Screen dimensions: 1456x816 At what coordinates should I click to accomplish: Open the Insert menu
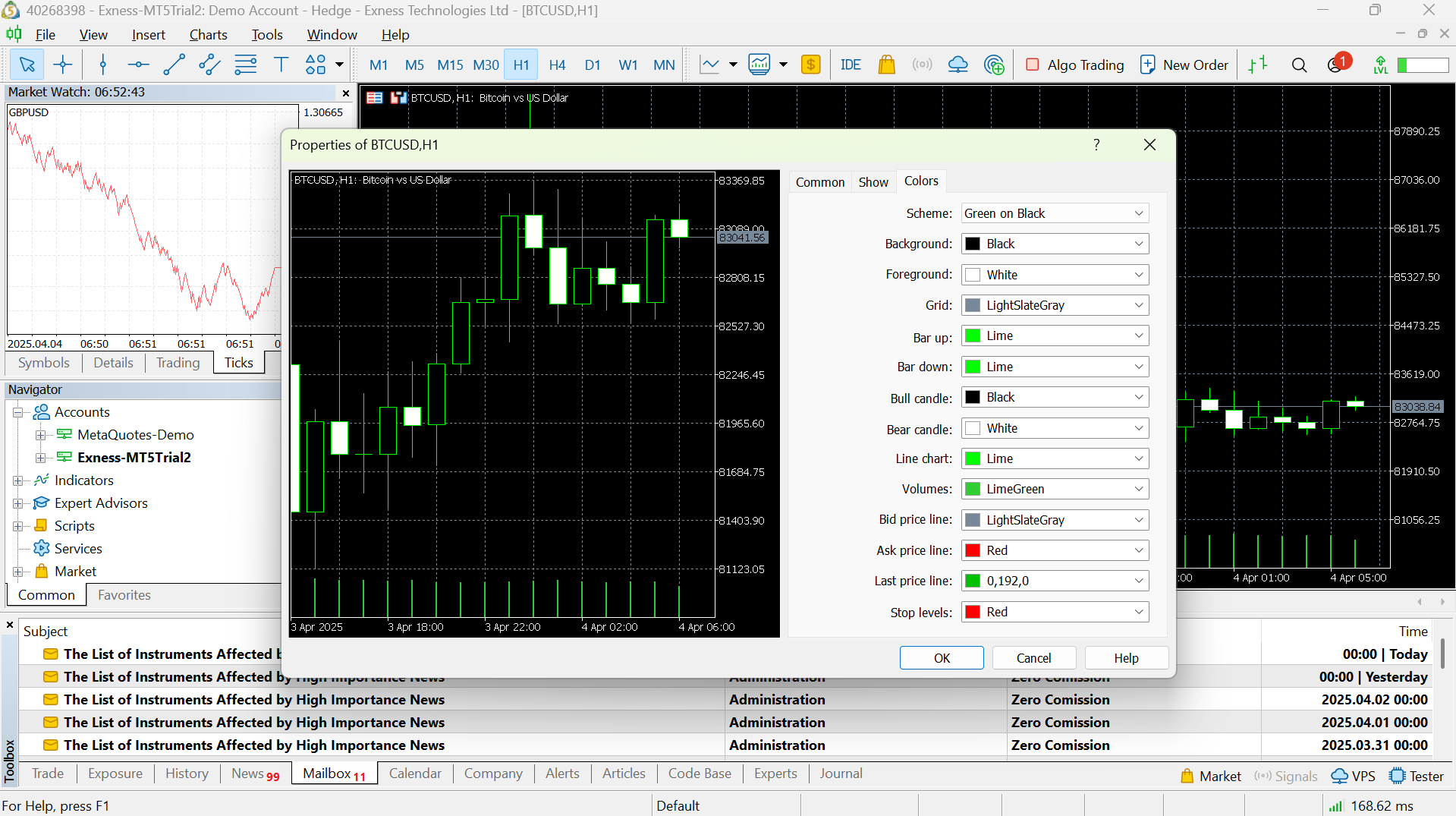coord(148,34)
